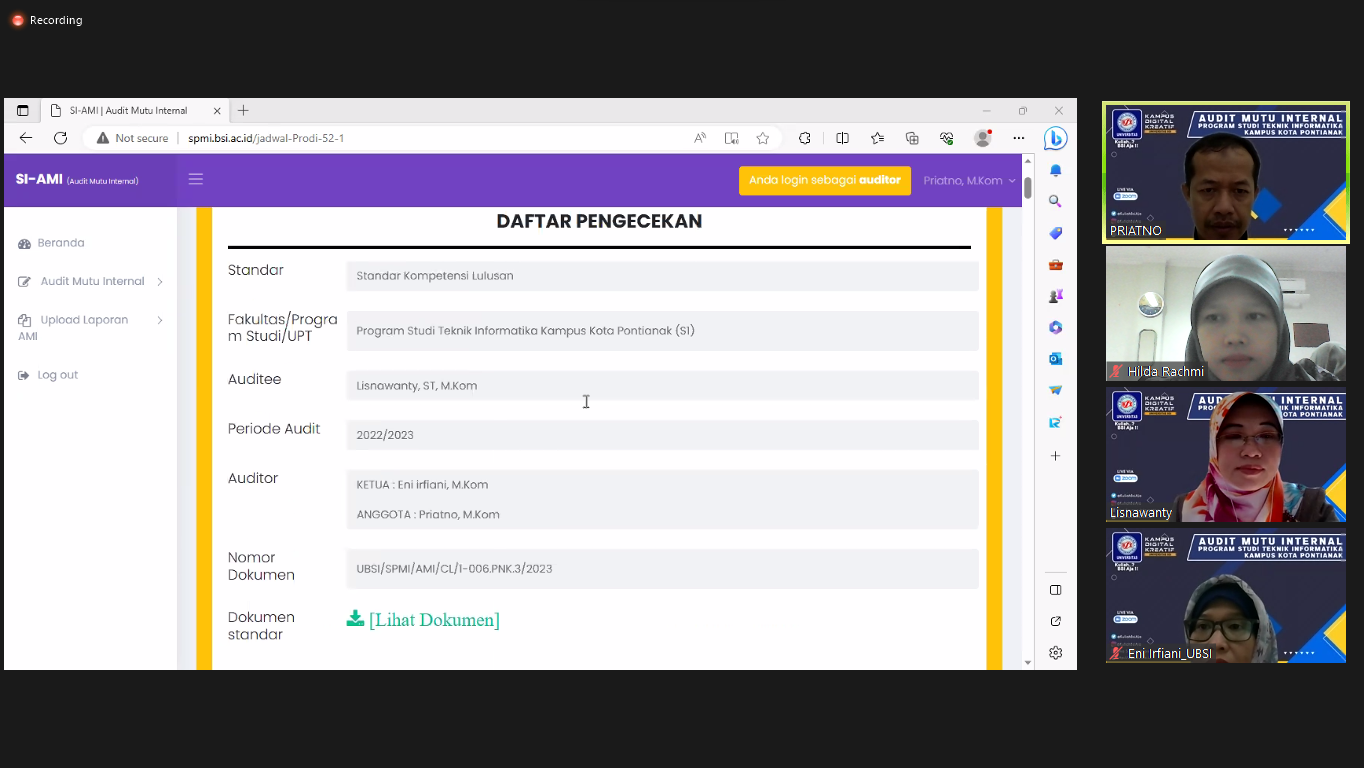Open paper plane Drop icon in sidebar
Image resolution: width=1364 pixels, height=768 pixels.
pos(1055,390)
